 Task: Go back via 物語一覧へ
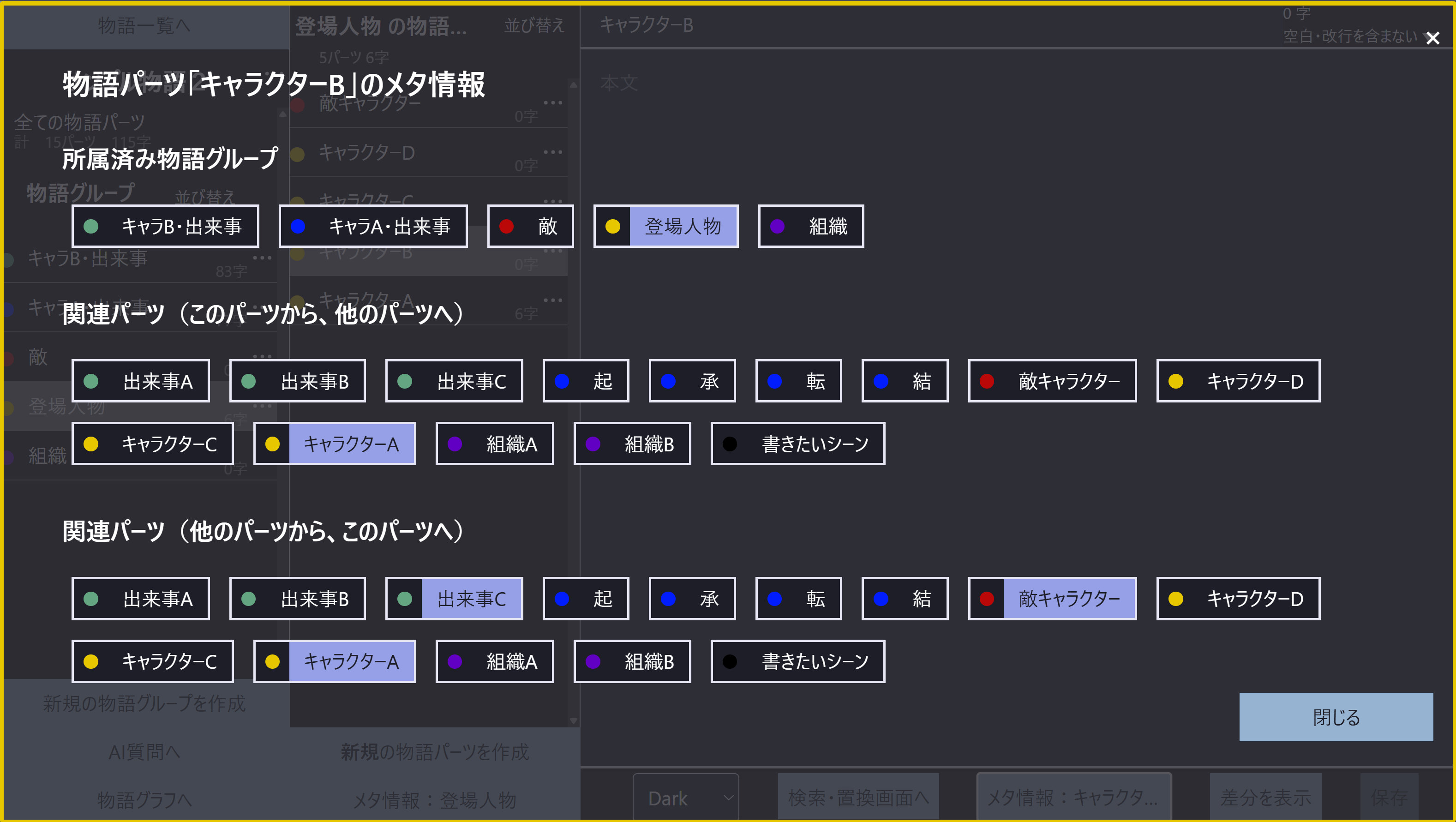tap(145, 26)
